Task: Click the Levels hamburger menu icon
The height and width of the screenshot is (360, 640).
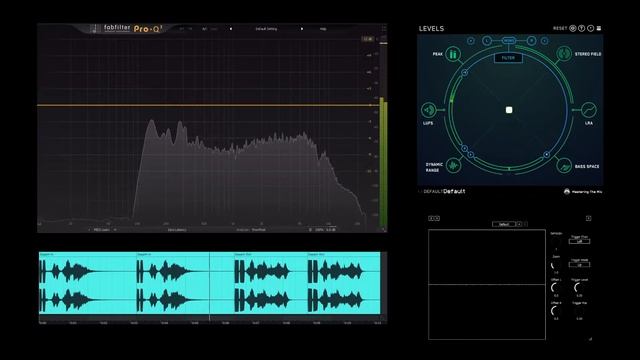Action: tap(599, 28)
